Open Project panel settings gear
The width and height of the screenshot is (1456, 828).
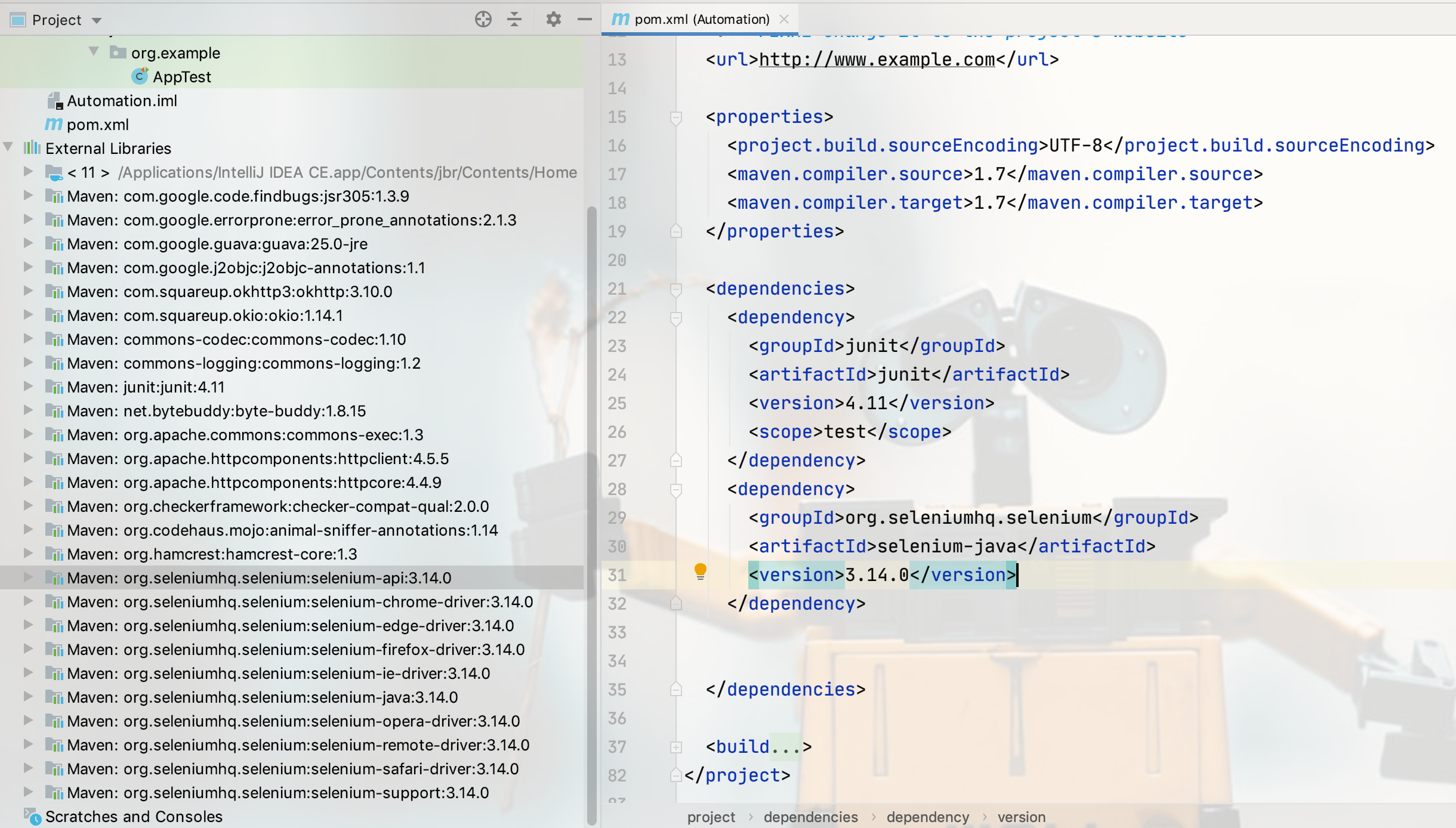tap(553, 20)
